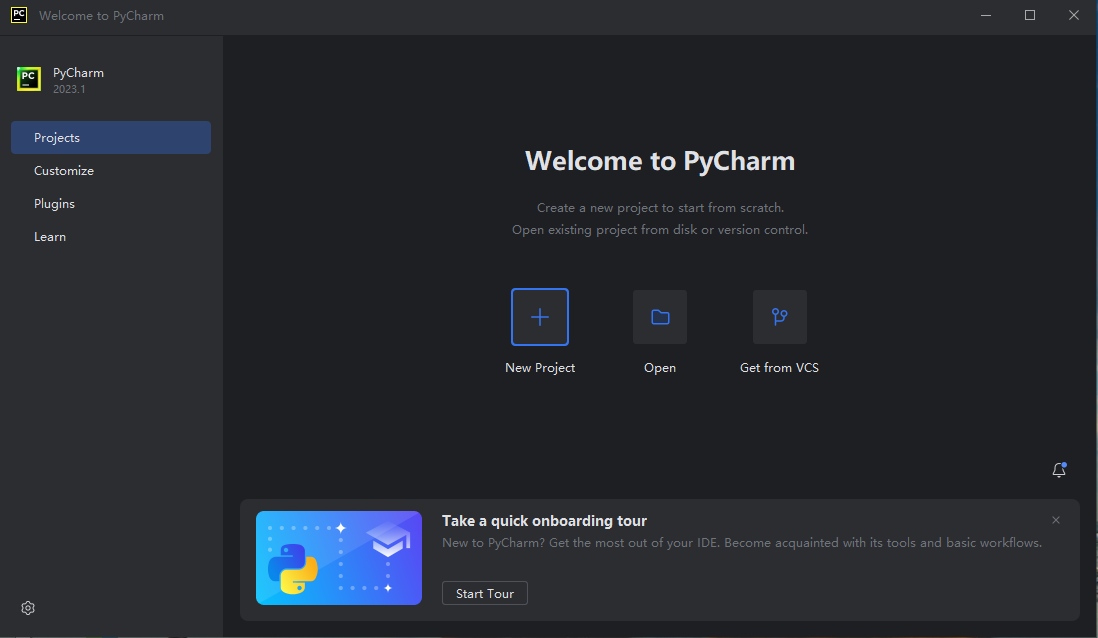The height and width of the screenshot is (638, 1098).
Task: Click the PyCharm icon in the title bar
Action: (19, 15)
